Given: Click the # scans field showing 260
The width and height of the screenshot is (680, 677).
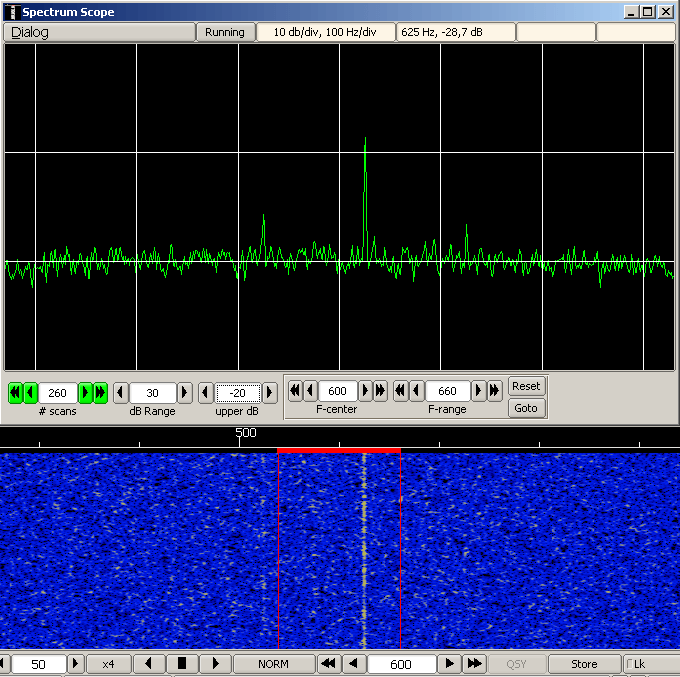Looking at the screenshot, I should 58,393.
